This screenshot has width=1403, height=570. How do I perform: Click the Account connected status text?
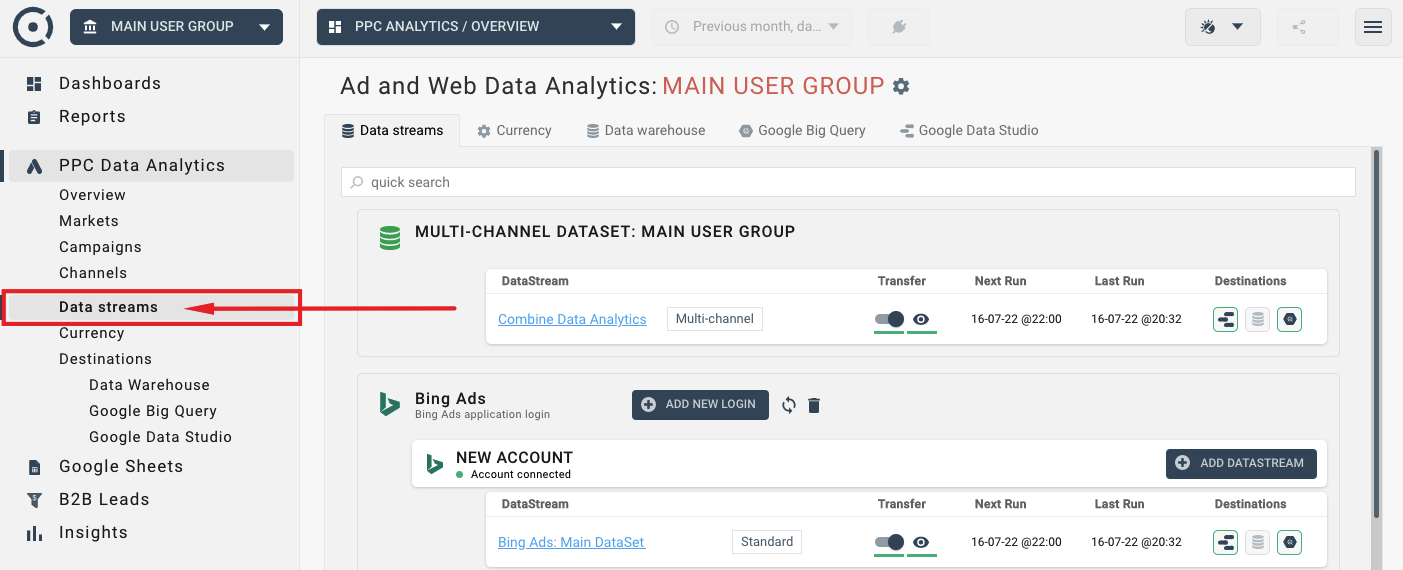pos(521,474)
